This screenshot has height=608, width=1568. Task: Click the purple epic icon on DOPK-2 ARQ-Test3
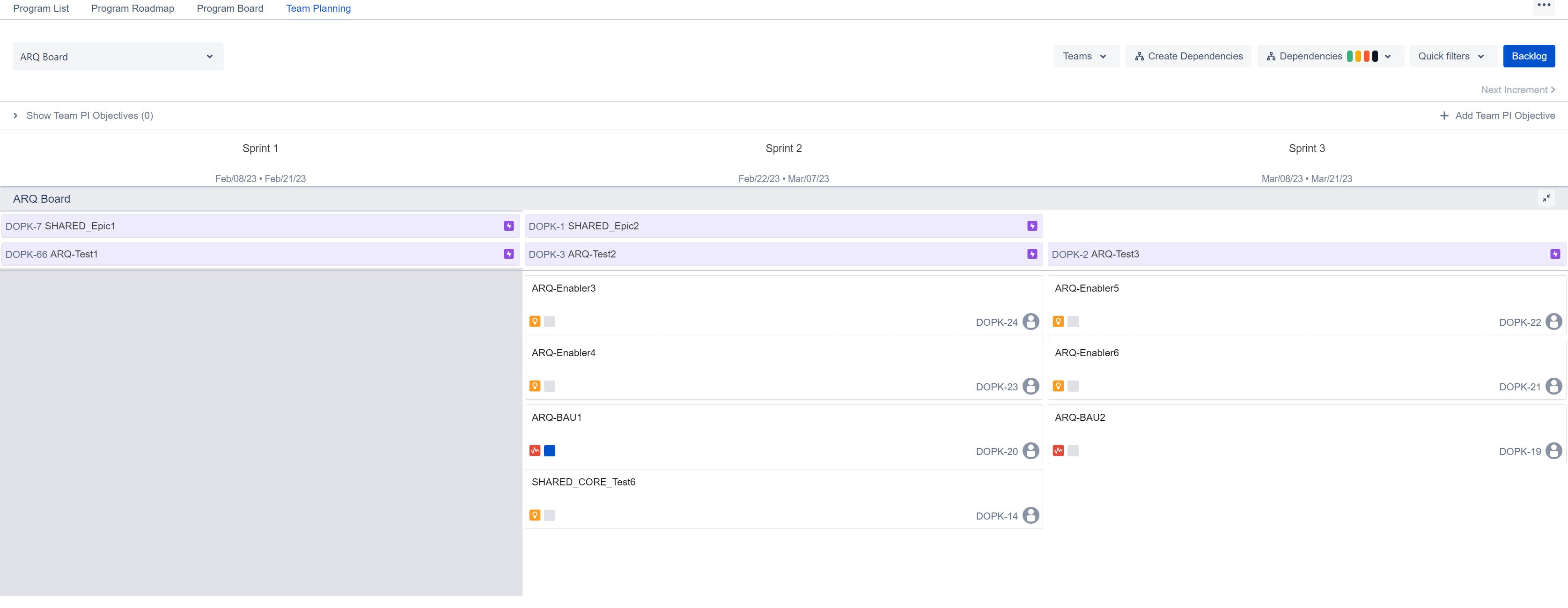coord(1555,254)
